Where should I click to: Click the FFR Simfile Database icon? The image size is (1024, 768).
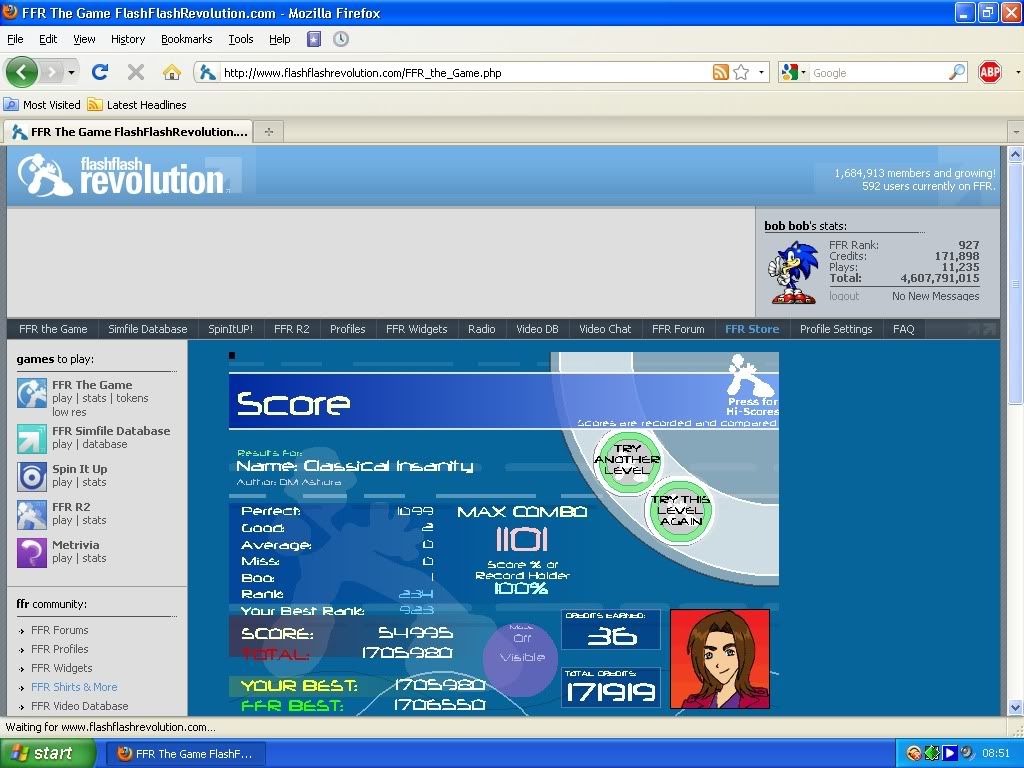(x=32, y=438)
